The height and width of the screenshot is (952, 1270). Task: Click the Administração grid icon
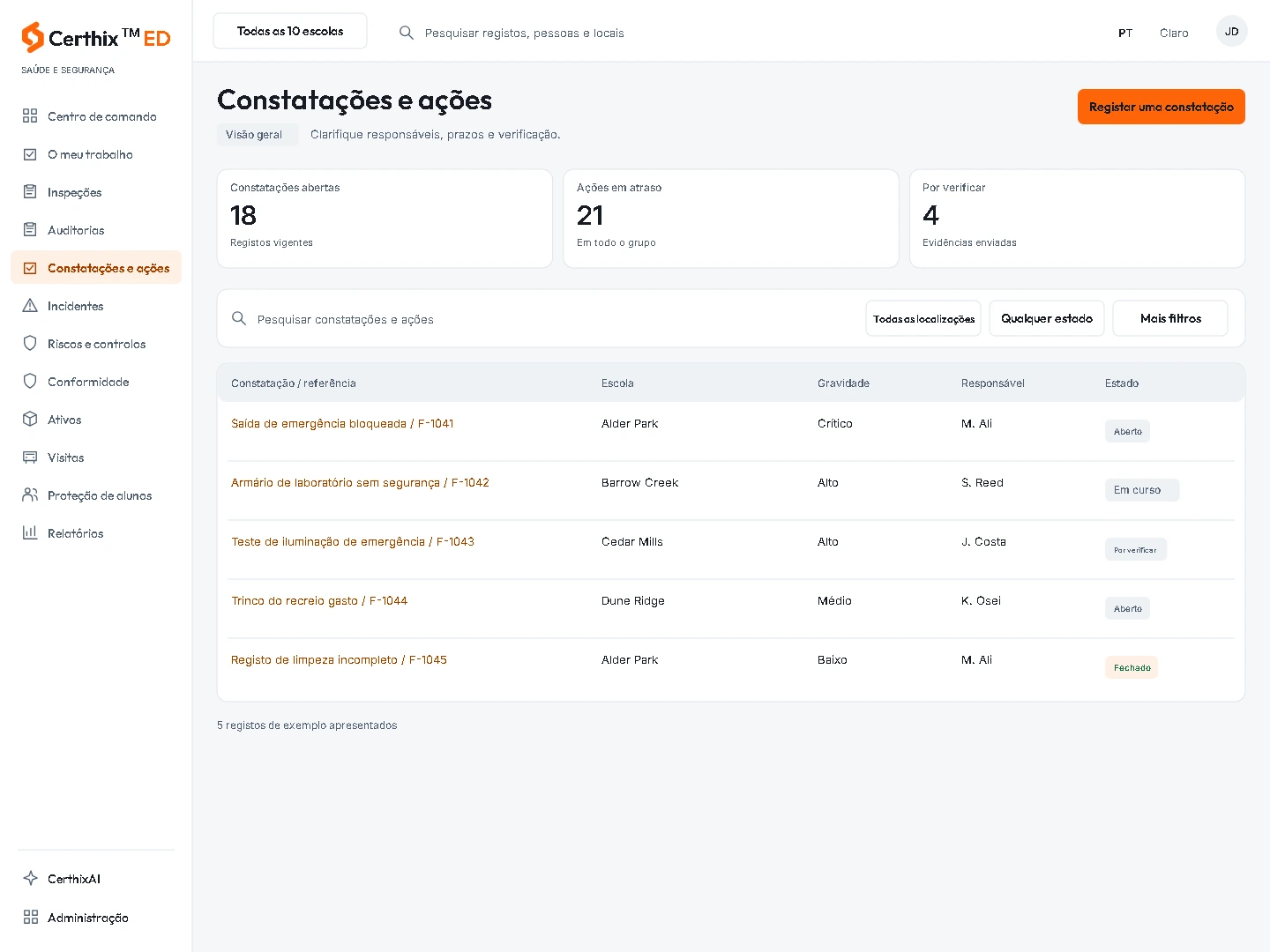(30, 917)
